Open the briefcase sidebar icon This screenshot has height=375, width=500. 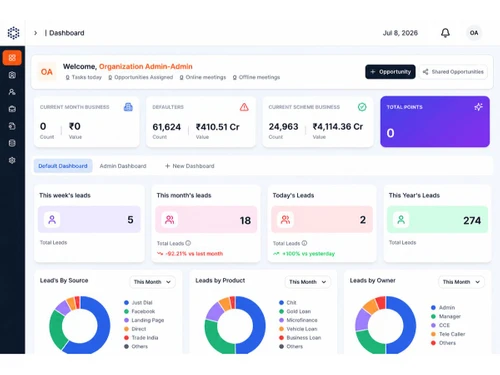[x=12, y=109]
